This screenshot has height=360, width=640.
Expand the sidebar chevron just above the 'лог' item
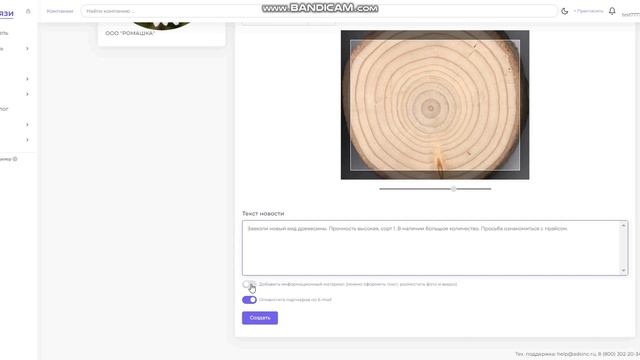click(27, 94)
